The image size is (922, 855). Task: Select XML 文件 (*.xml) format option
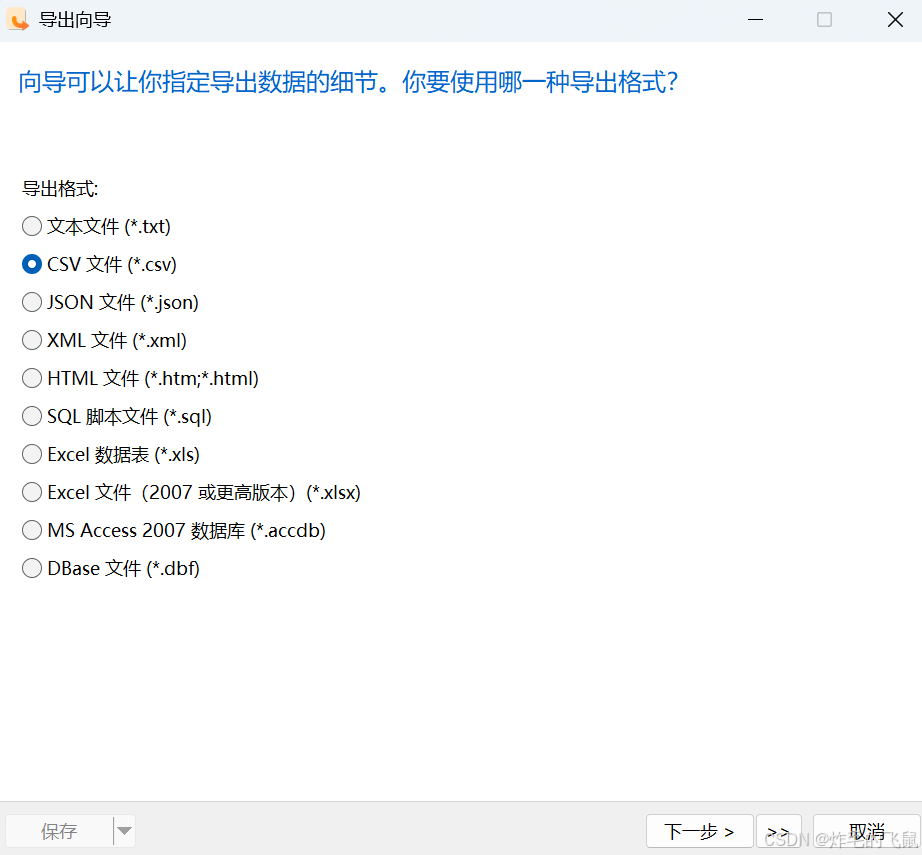coord(31,340)
